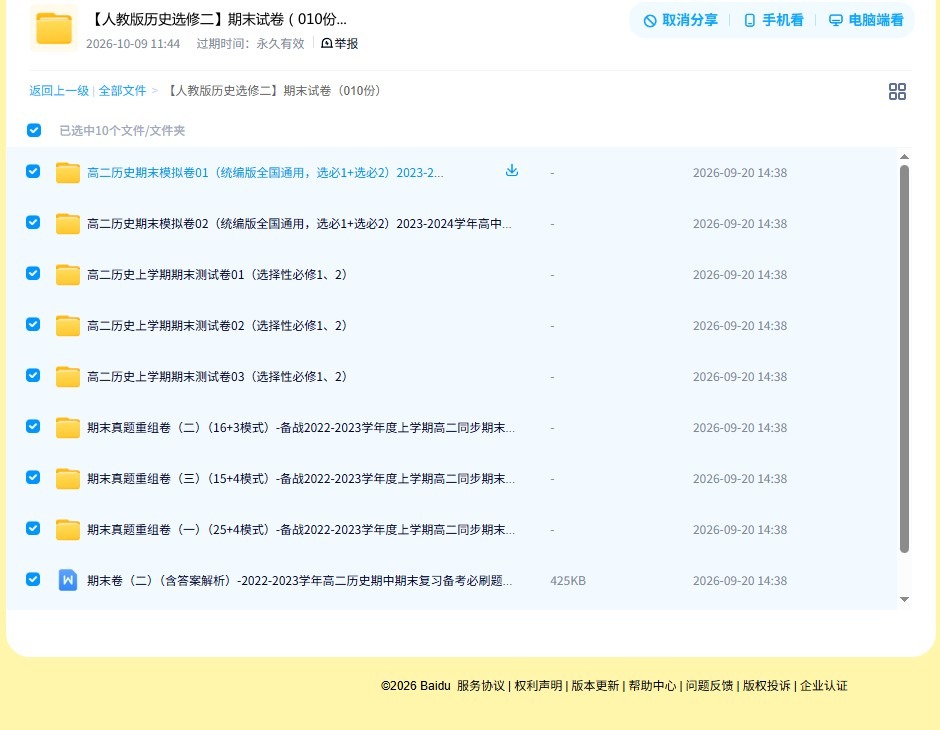
Task: Click Word document icon of 期末卷（二）
Action: tap(68, 580)
